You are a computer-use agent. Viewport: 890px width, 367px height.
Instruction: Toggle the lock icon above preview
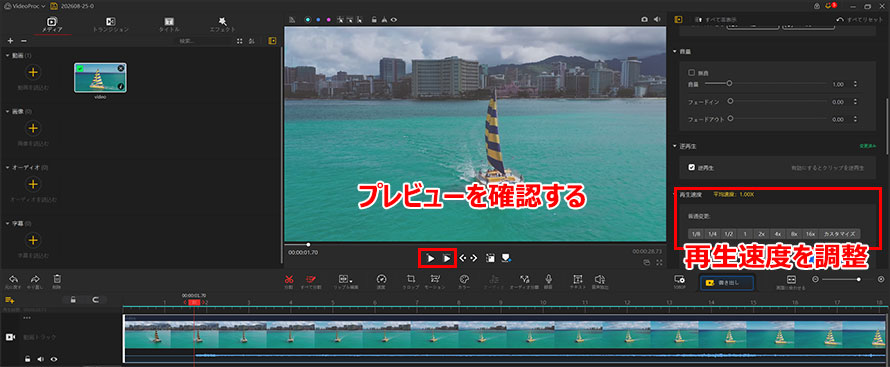373,19
